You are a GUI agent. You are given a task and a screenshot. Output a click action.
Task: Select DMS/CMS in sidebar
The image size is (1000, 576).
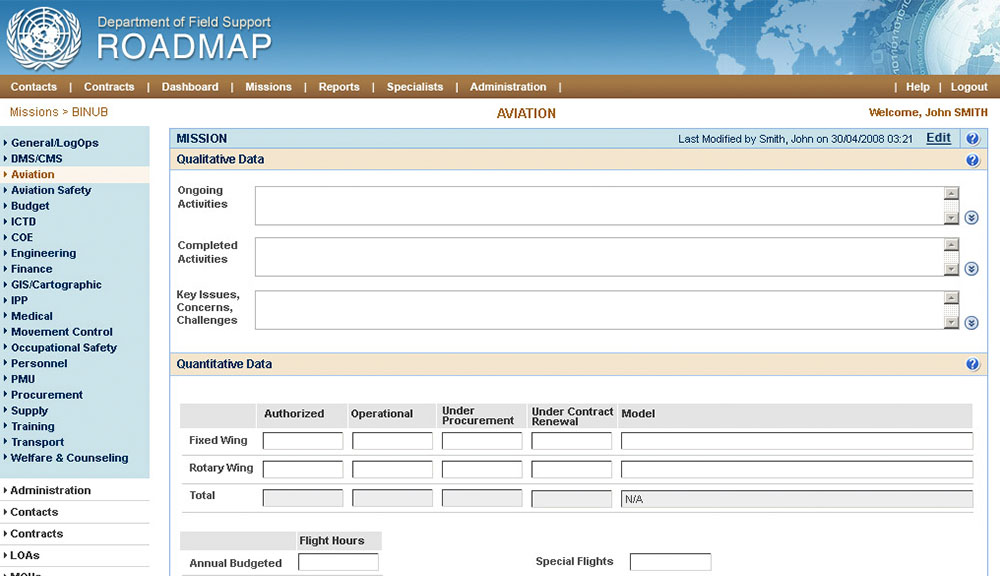pyautogui.click(x=36, y=159)
